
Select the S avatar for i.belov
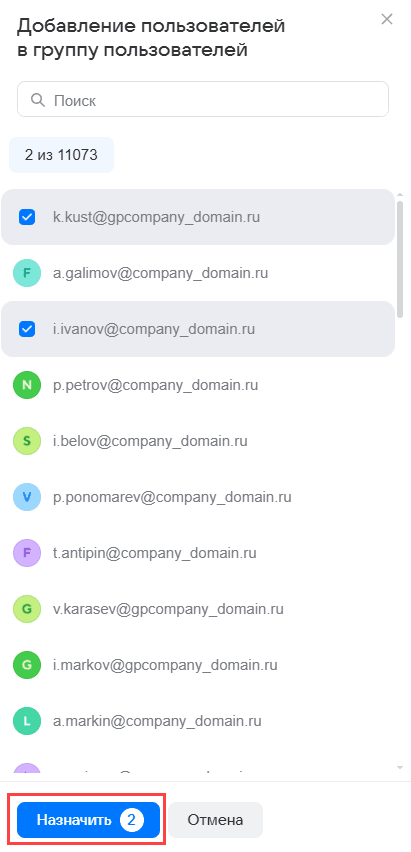(x=27, y=441)
